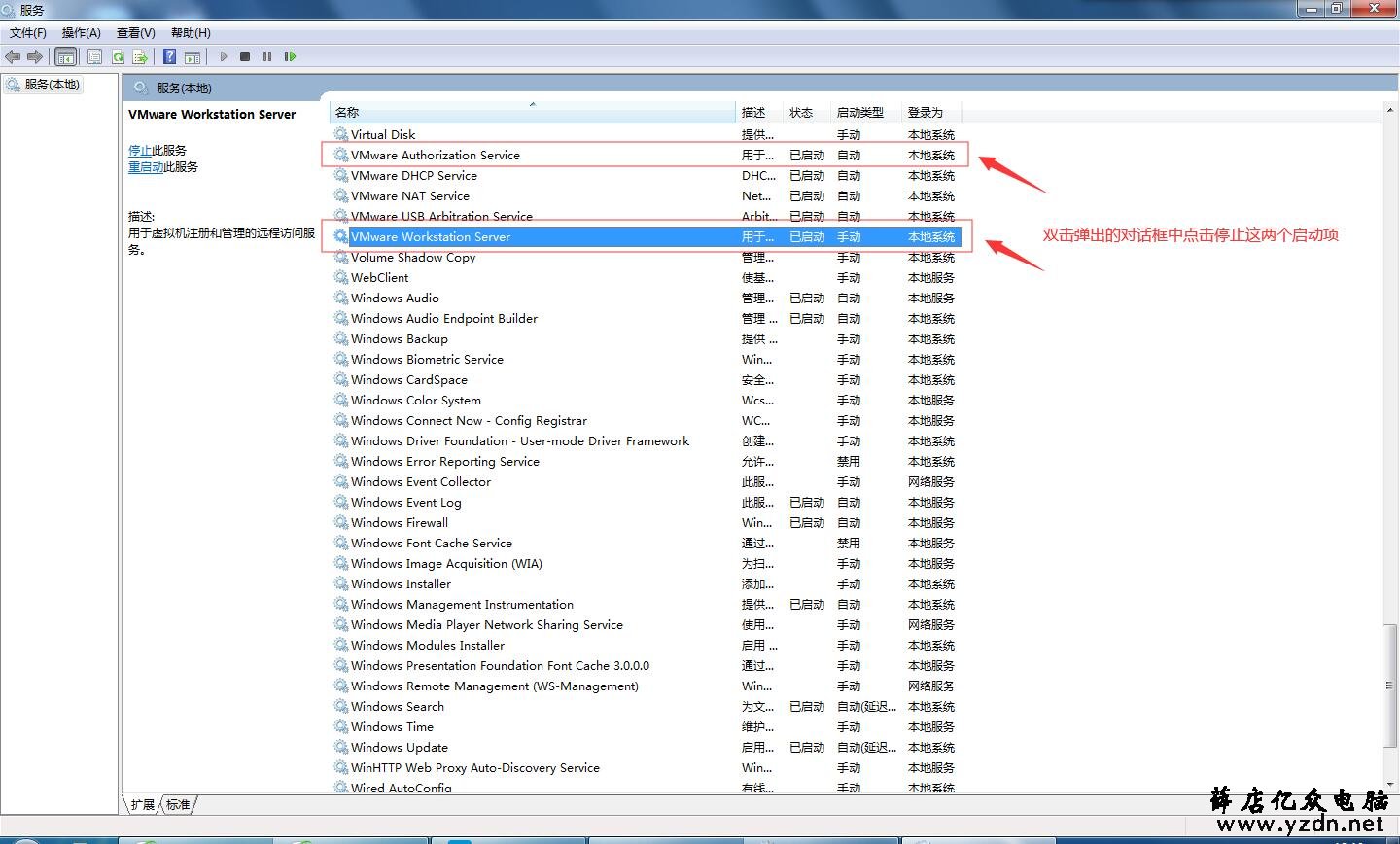
Task: Click the Export List toolbar icon
Action: [140, 56]
